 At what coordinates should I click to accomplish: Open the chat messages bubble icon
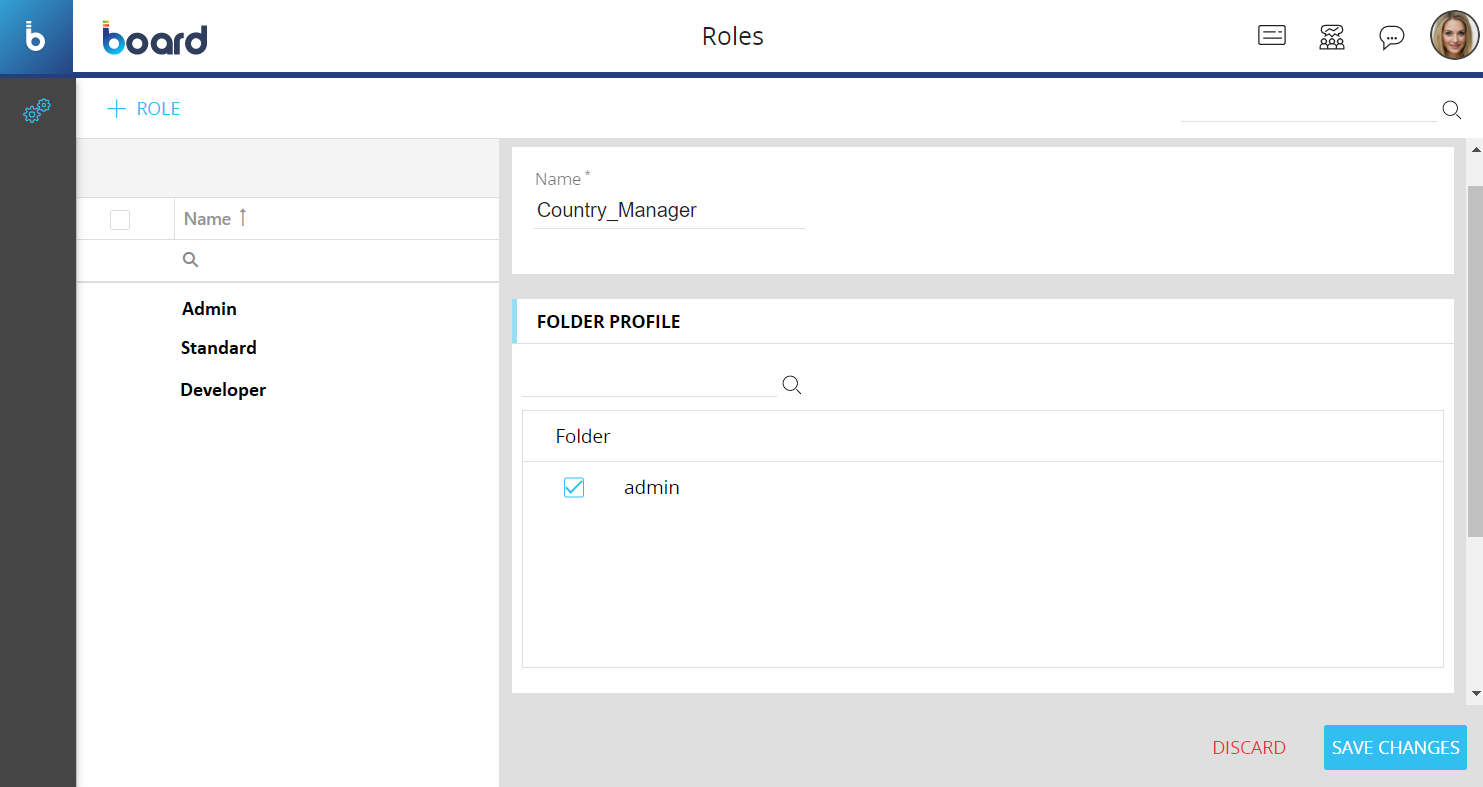1391,37
